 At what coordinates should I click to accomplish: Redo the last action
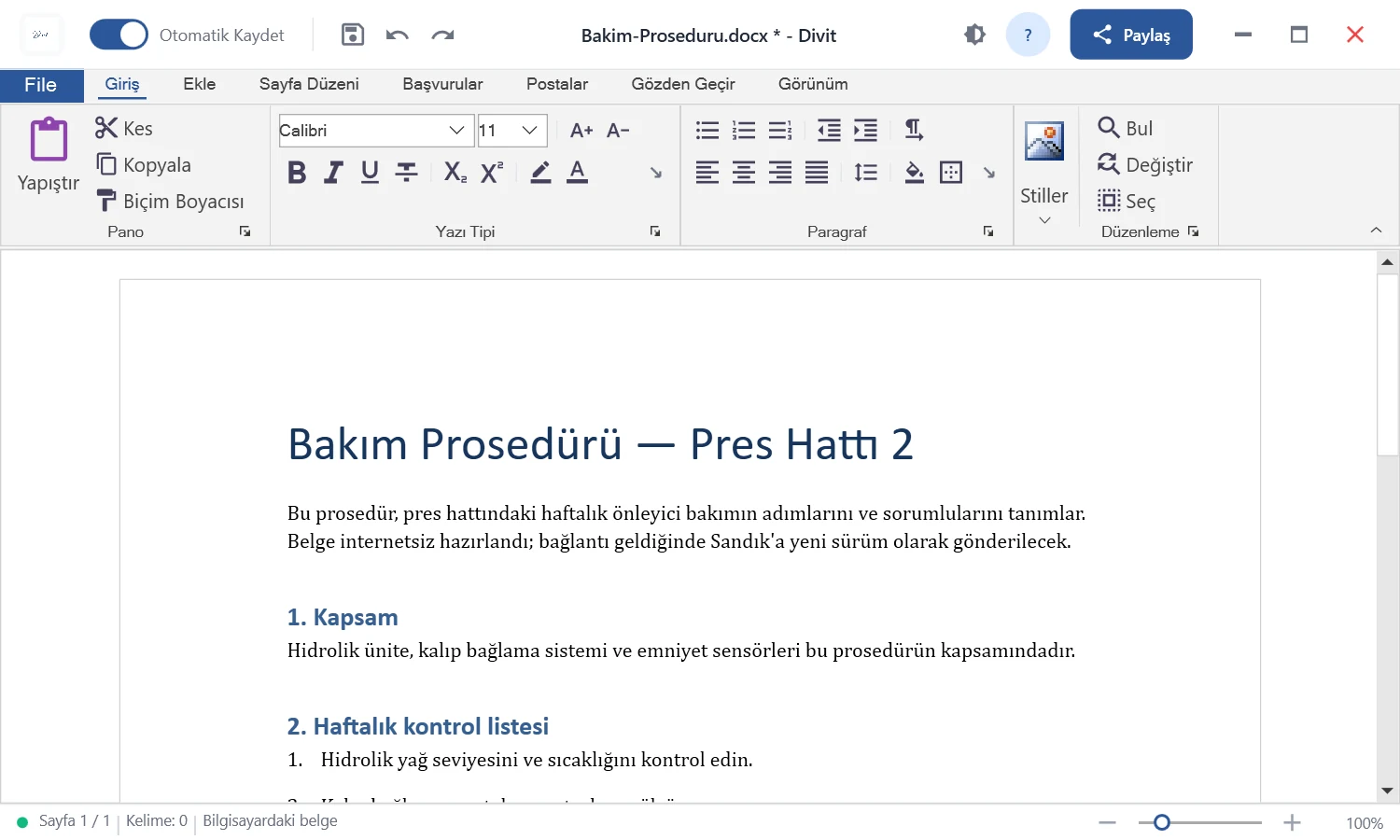click(x=442, y=35)
